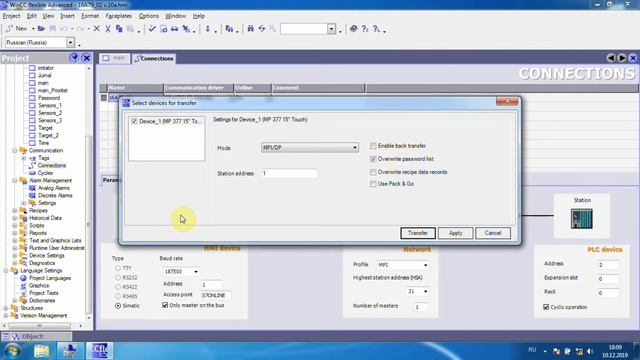The width and height of the screenshot is (640, 360).
Task: Open the Analog Alarms tree node
Action: coord(53,188)
